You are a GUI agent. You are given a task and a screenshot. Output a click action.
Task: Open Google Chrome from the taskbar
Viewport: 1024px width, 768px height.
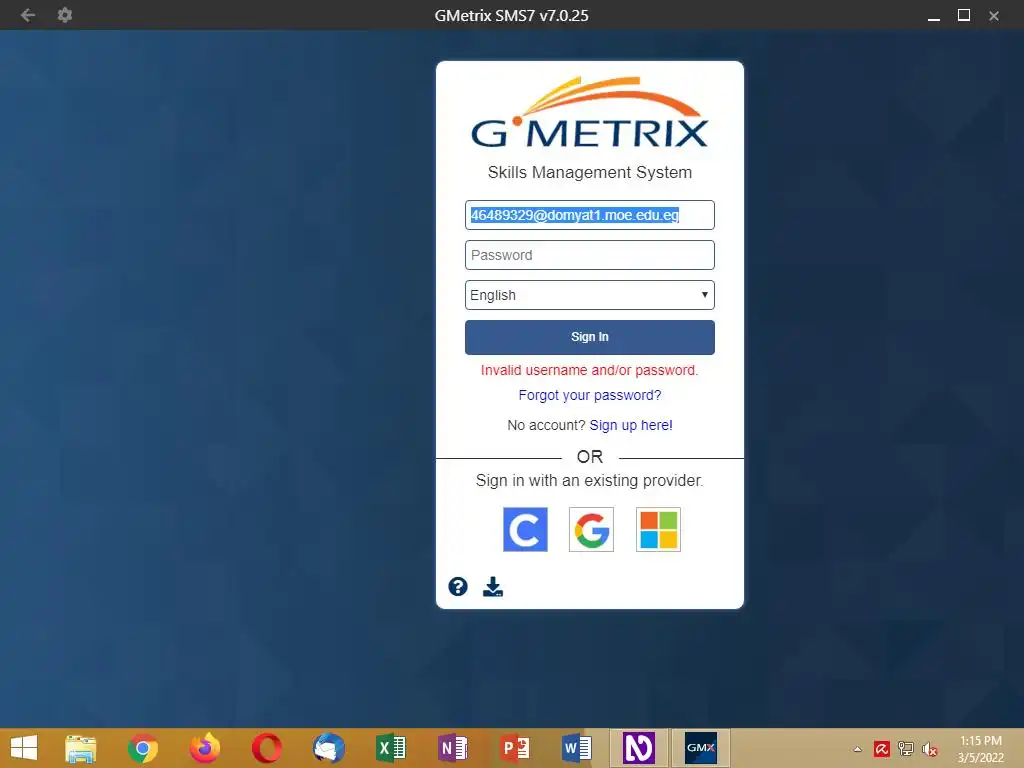[142, 748]
